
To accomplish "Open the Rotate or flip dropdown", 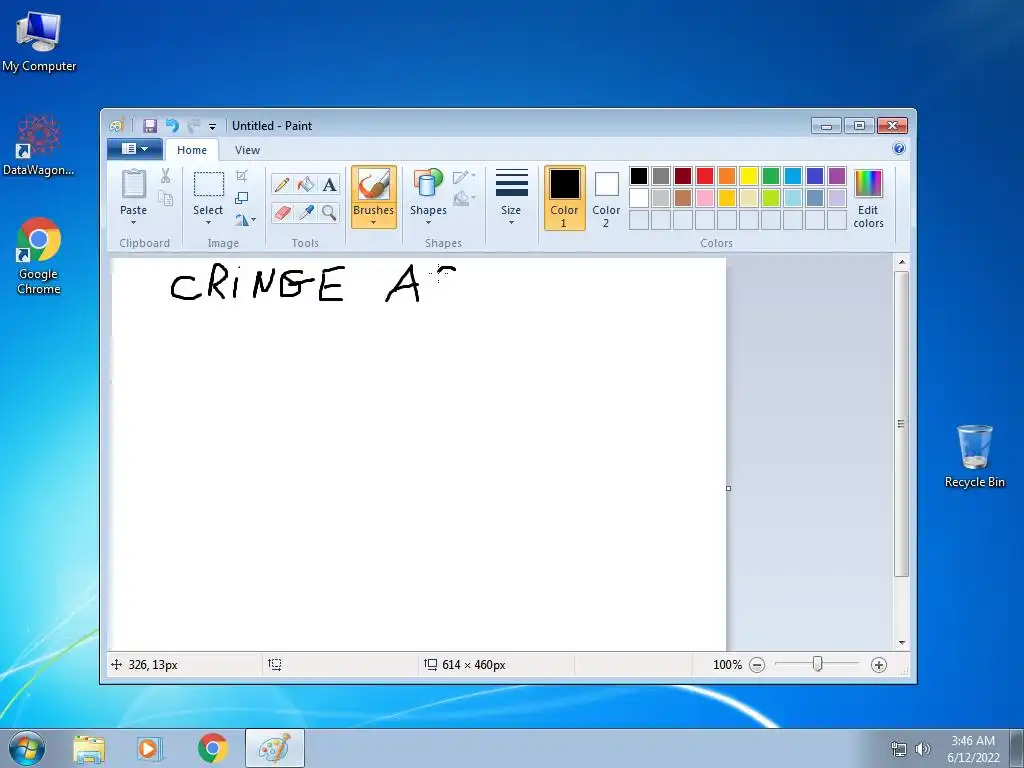I will (x=246, y=220).
